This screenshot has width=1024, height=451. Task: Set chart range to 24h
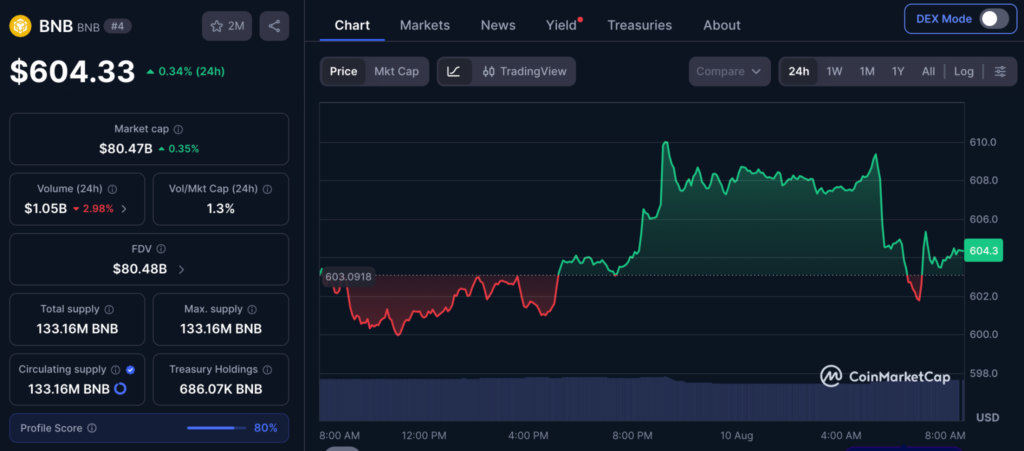(799, 72)
